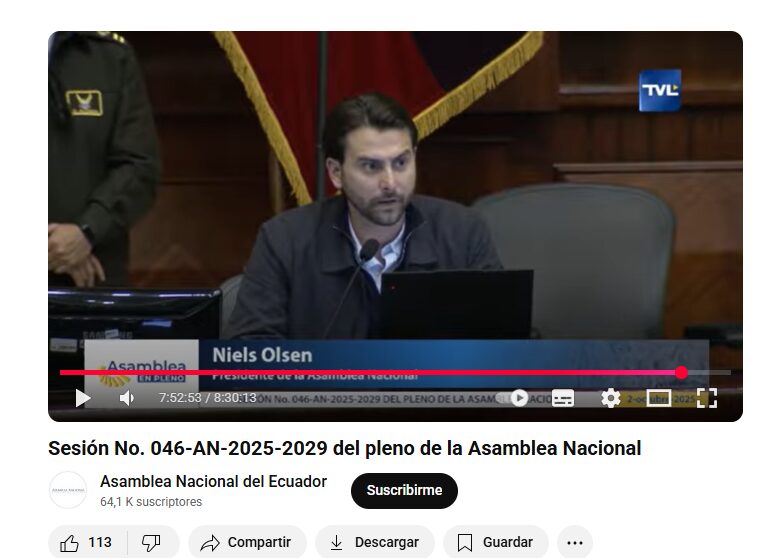Play the video
Viewport: 767px width, 558px height.
(x=82, y=398)
